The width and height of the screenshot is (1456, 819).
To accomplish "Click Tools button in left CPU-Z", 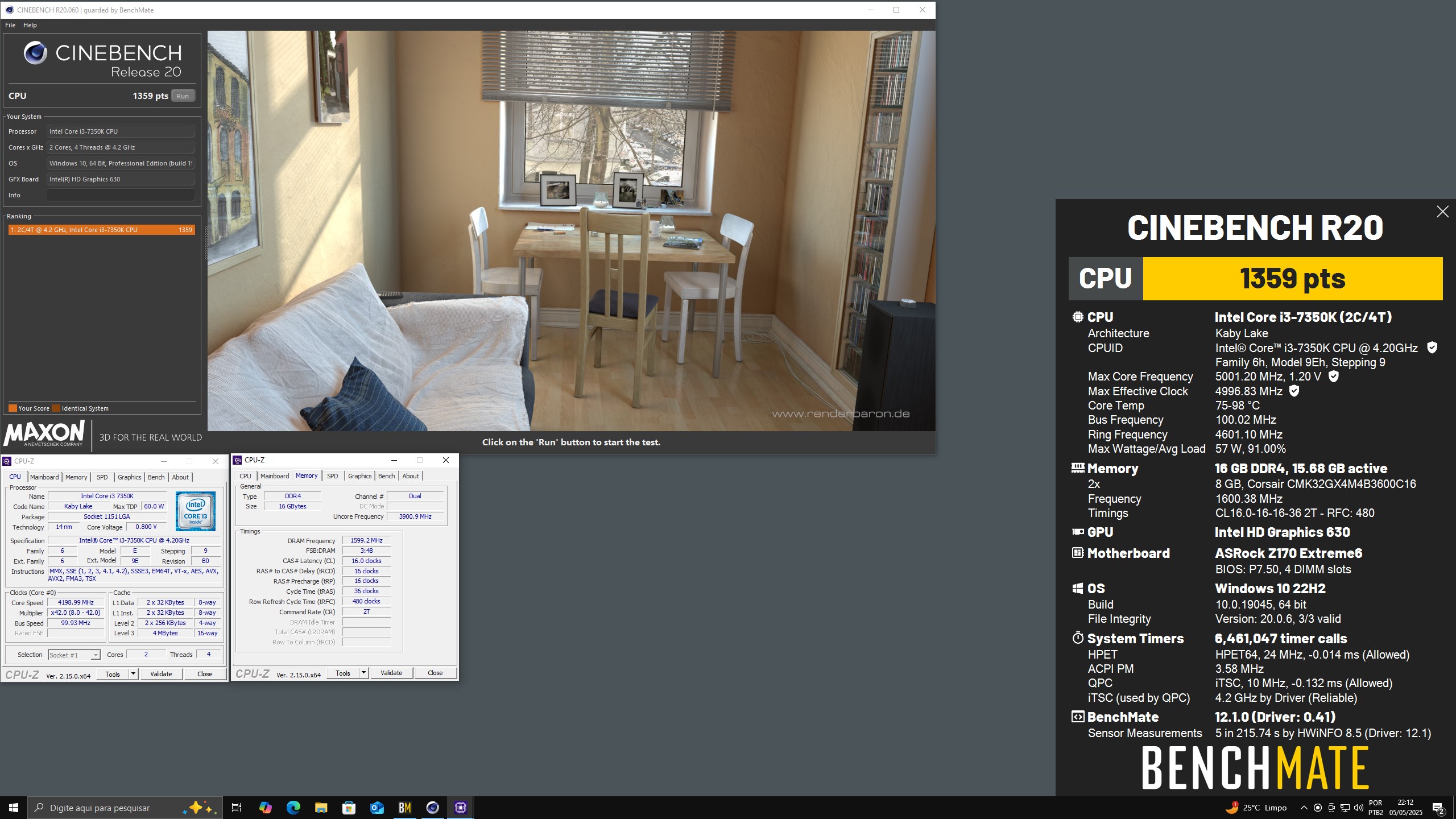I will click(x=113, y=674).
